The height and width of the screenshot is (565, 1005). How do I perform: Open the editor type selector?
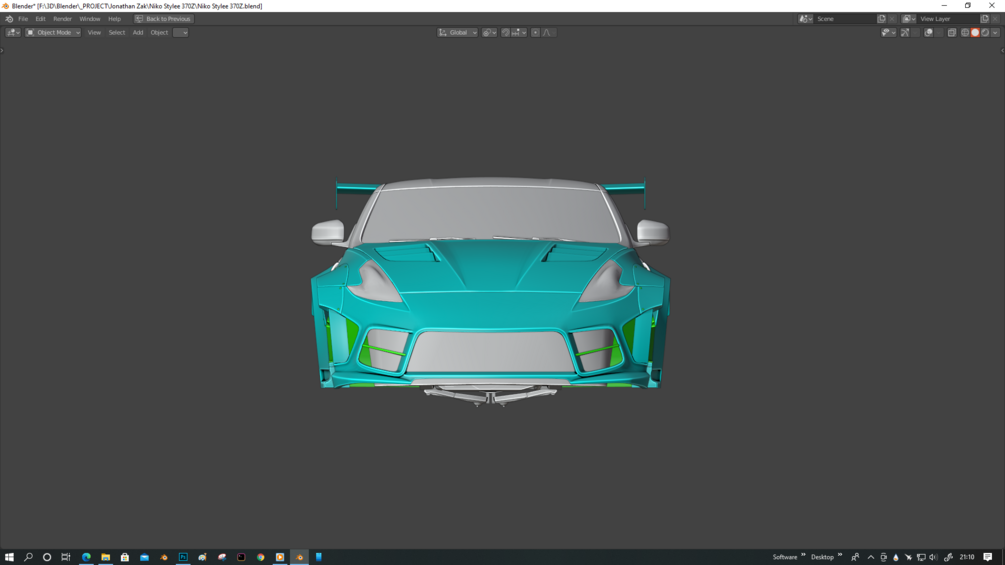13,33
